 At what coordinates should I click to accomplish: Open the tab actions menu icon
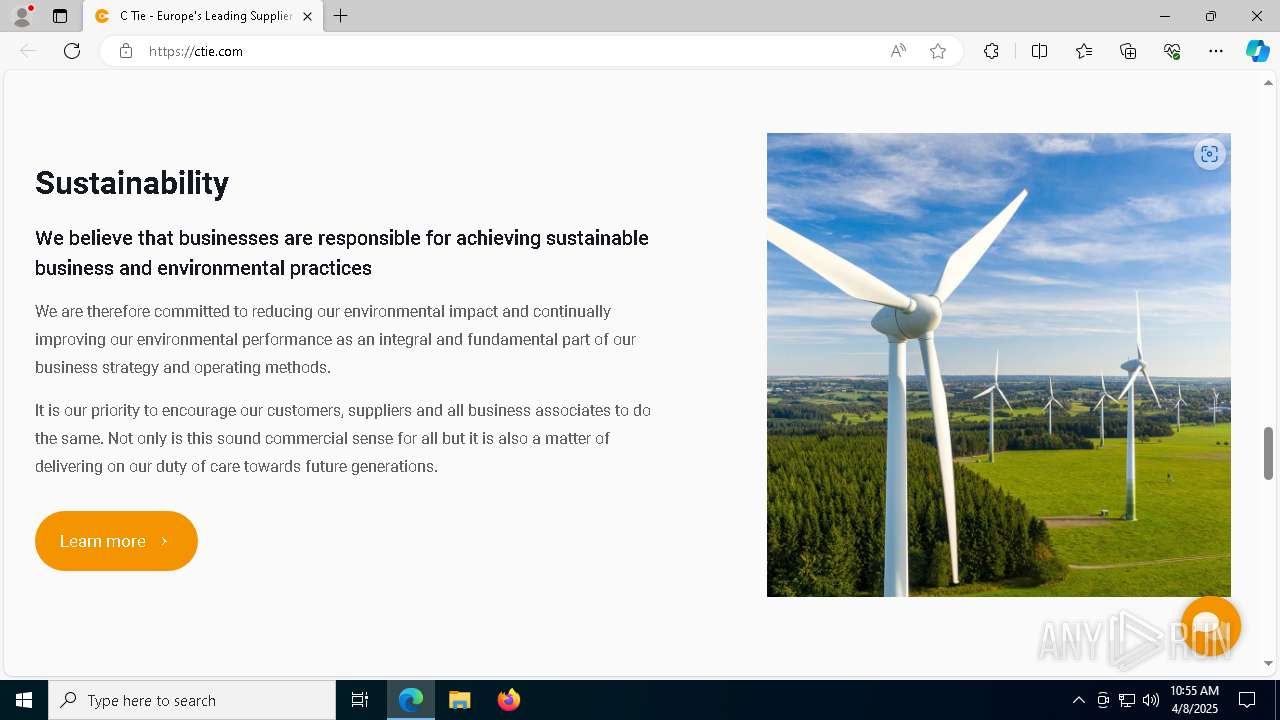click(60, 16)
